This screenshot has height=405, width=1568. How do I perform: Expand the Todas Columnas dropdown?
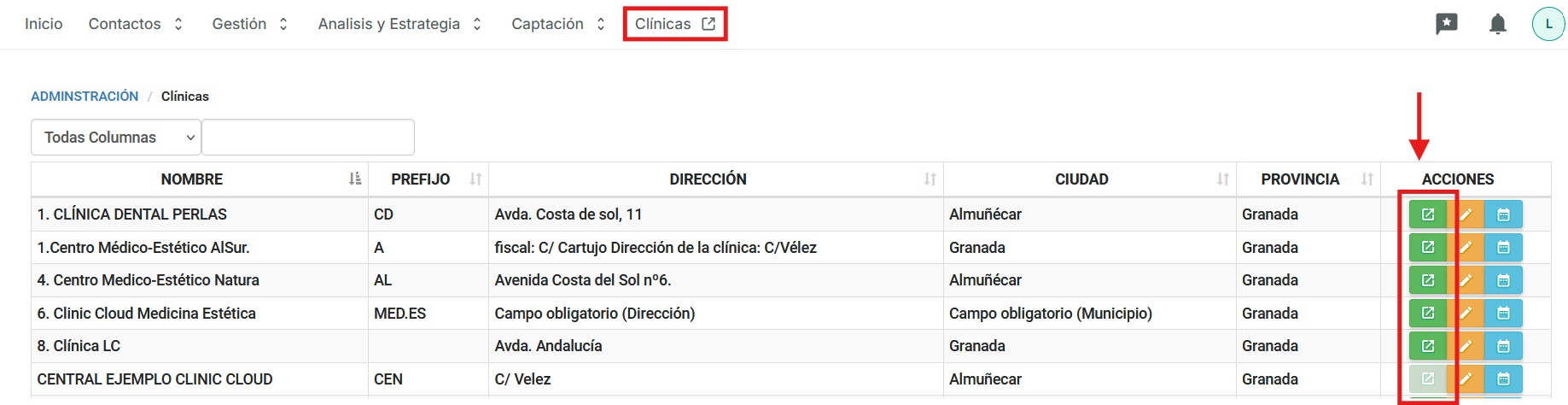click(116, 138)
